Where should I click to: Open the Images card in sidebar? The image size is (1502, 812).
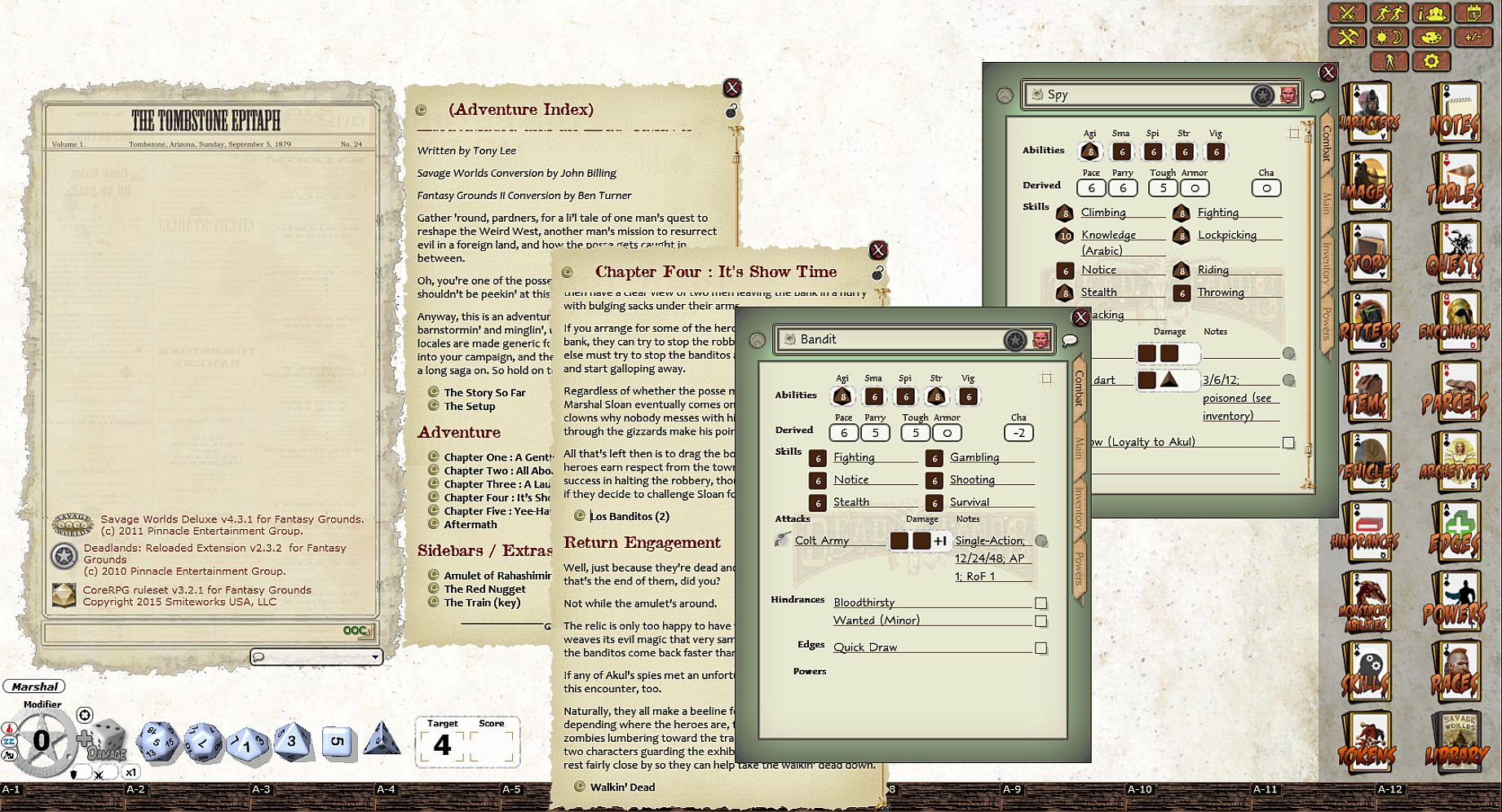pyautogui.click(x=1368, y=183)
